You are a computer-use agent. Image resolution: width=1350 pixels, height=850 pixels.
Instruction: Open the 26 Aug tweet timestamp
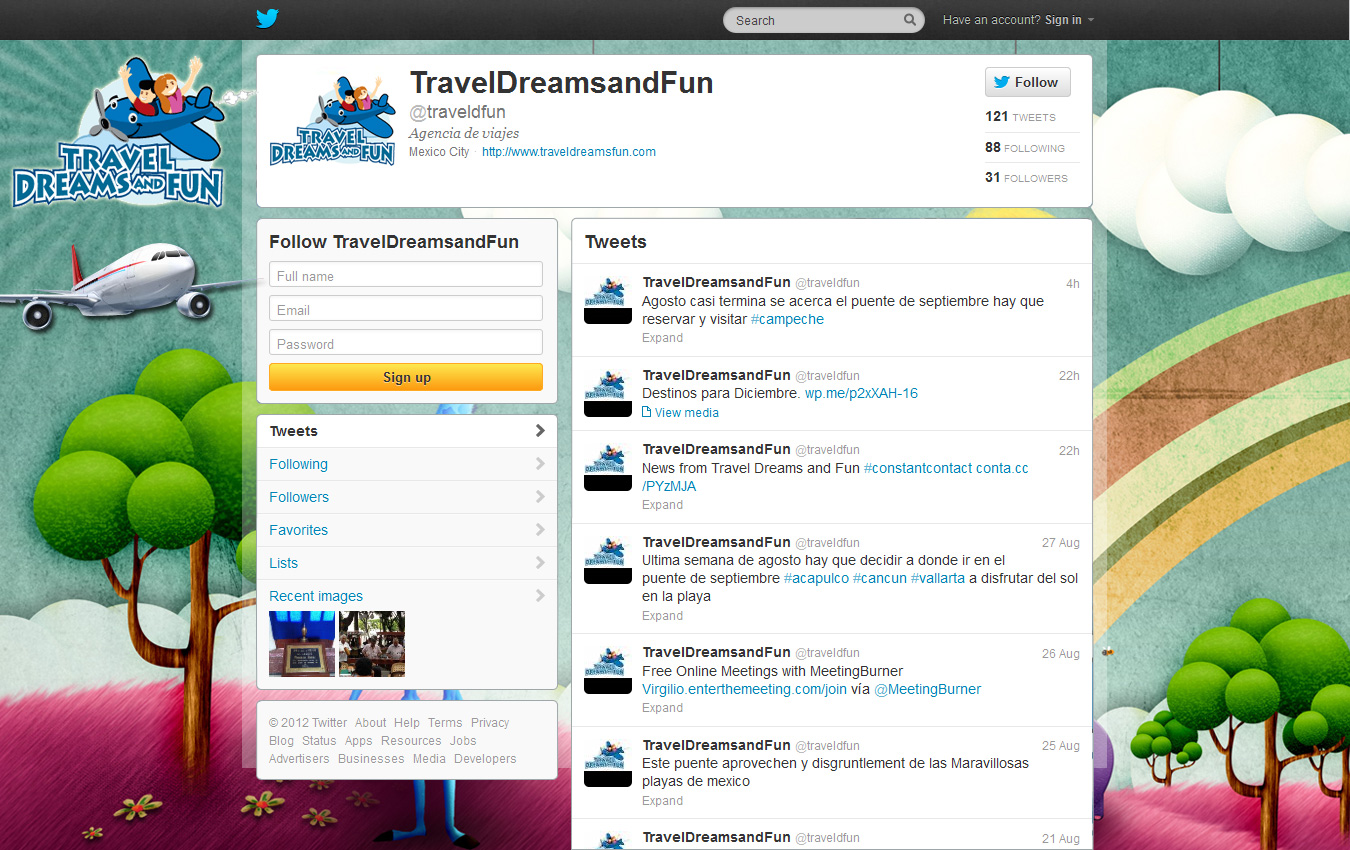point(1061,654)
